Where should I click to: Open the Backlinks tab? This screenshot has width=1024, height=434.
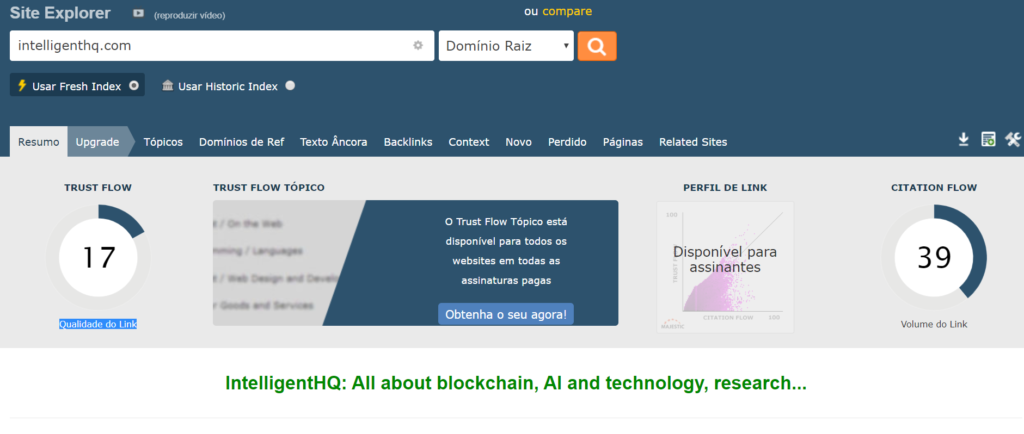[x=408, y=142]
